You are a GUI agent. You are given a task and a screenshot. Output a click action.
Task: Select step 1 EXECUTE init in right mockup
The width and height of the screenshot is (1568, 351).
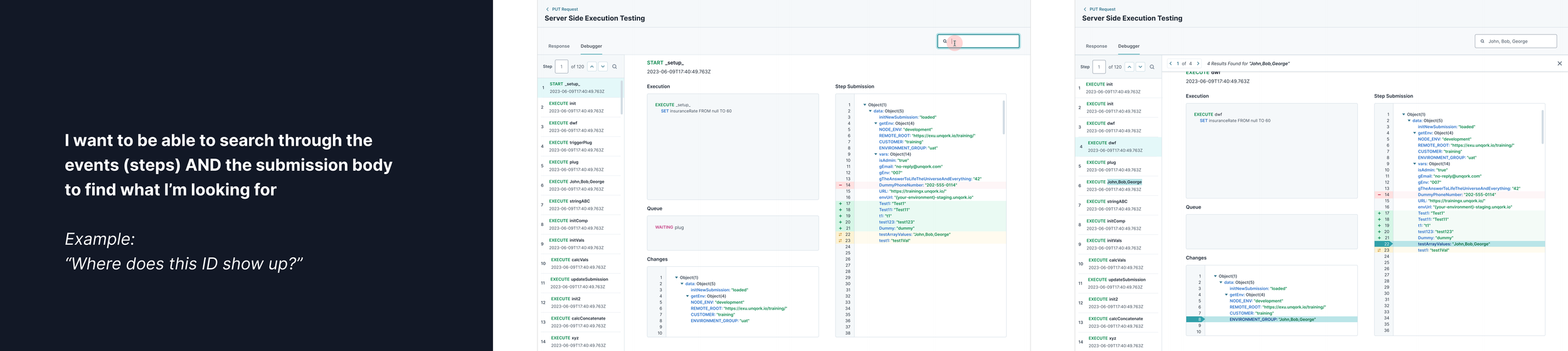[x=1117, y=87]
